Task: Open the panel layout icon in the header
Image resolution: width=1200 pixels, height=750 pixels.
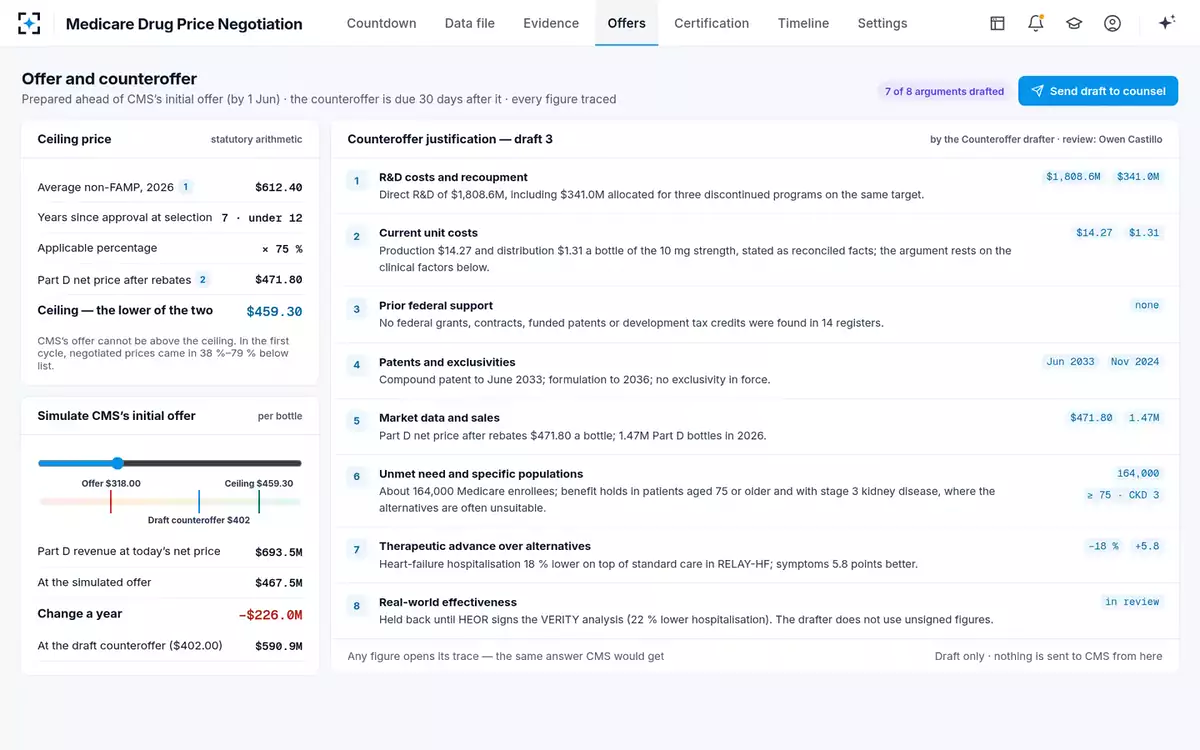Action: [997, 23]
